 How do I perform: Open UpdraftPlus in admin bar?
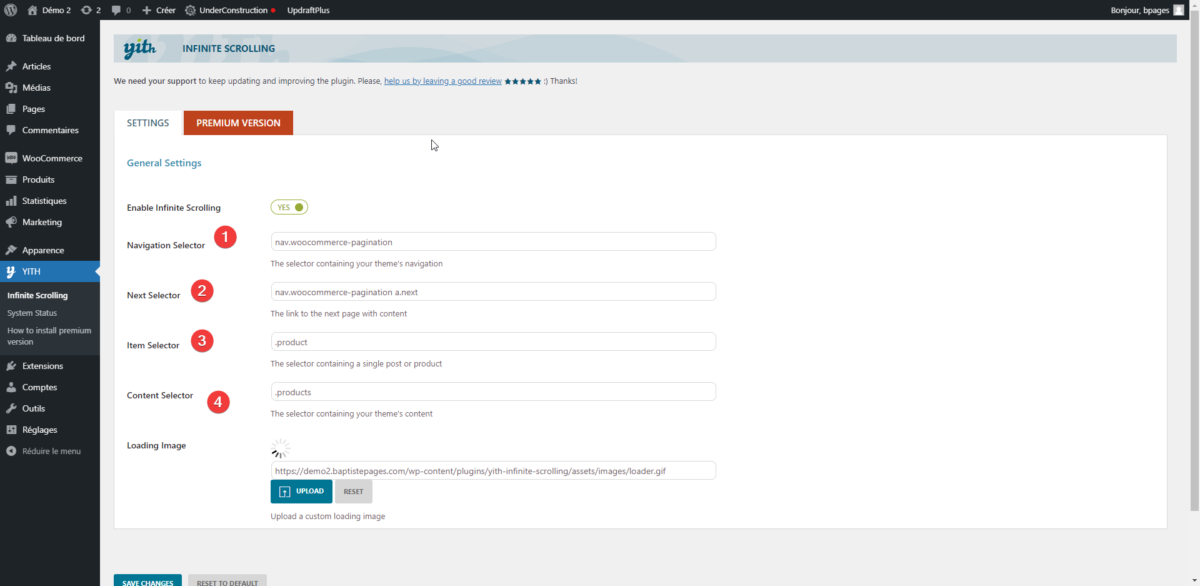click(x=307, y=10)
